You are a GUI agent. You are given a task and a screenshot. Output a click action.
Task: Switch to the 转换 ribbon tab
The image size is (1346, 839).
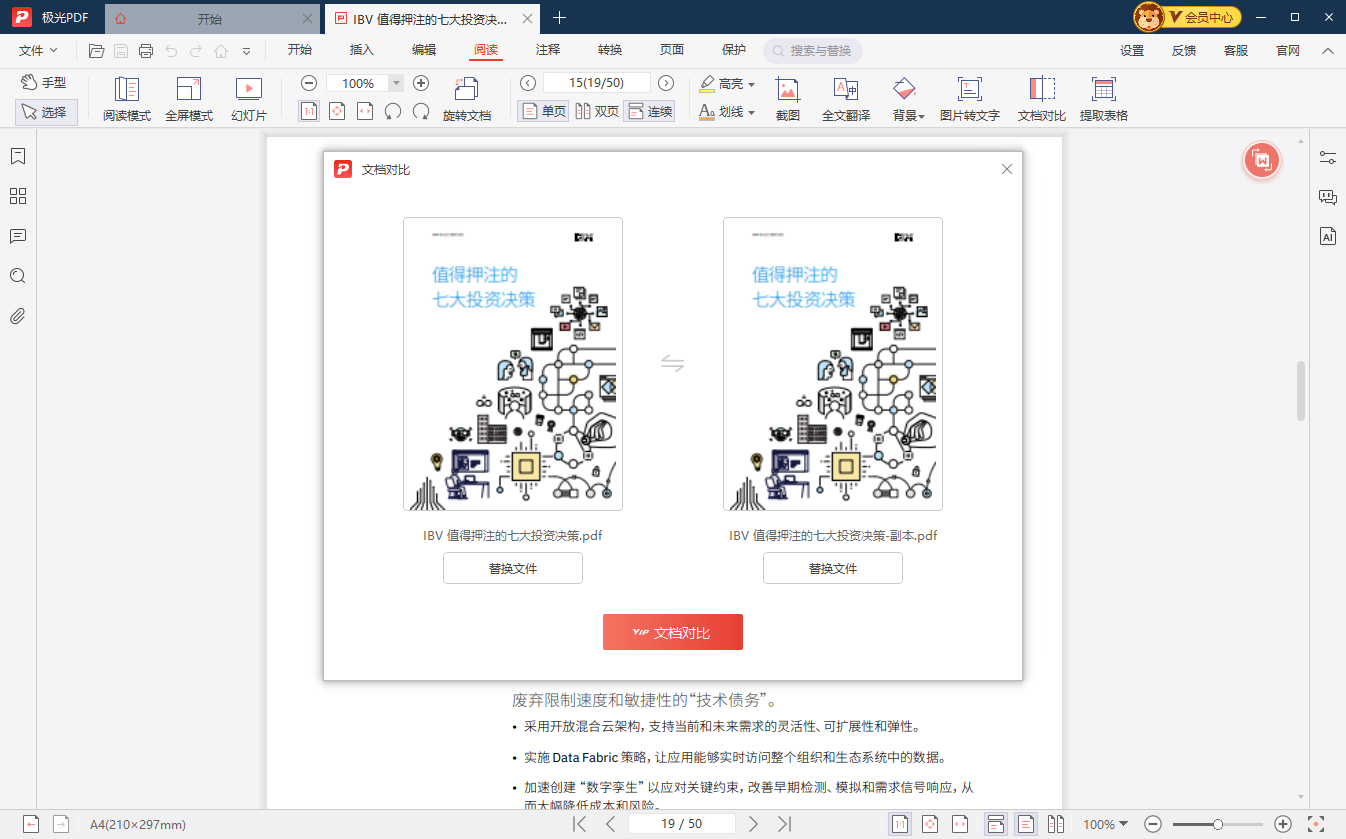(608, 49)
